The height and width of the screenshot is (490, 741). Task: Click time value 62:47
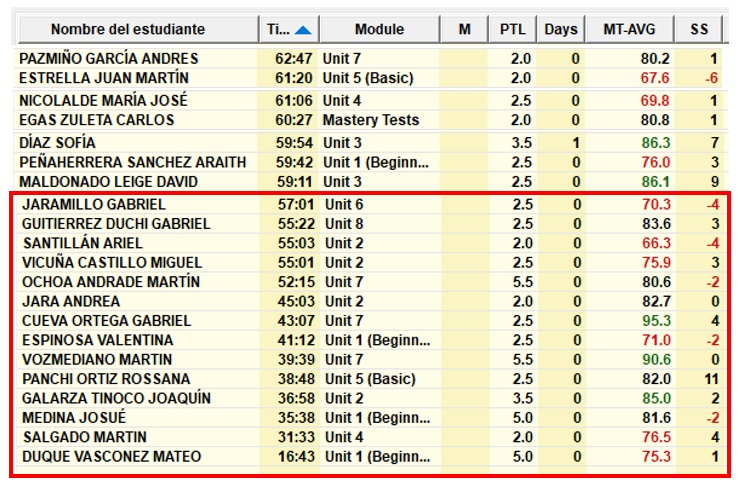(x=293, y=59)
